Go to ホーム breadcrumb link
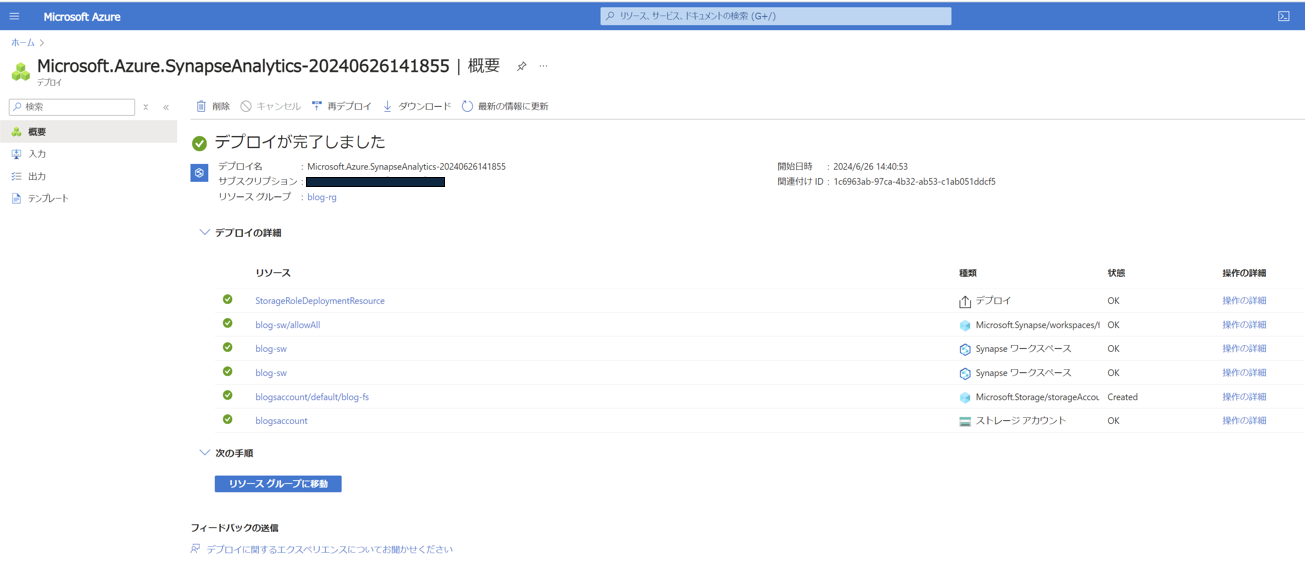The height and width of the screenshot is (565, 1305). pyautogui.click(x=23, y=43)
